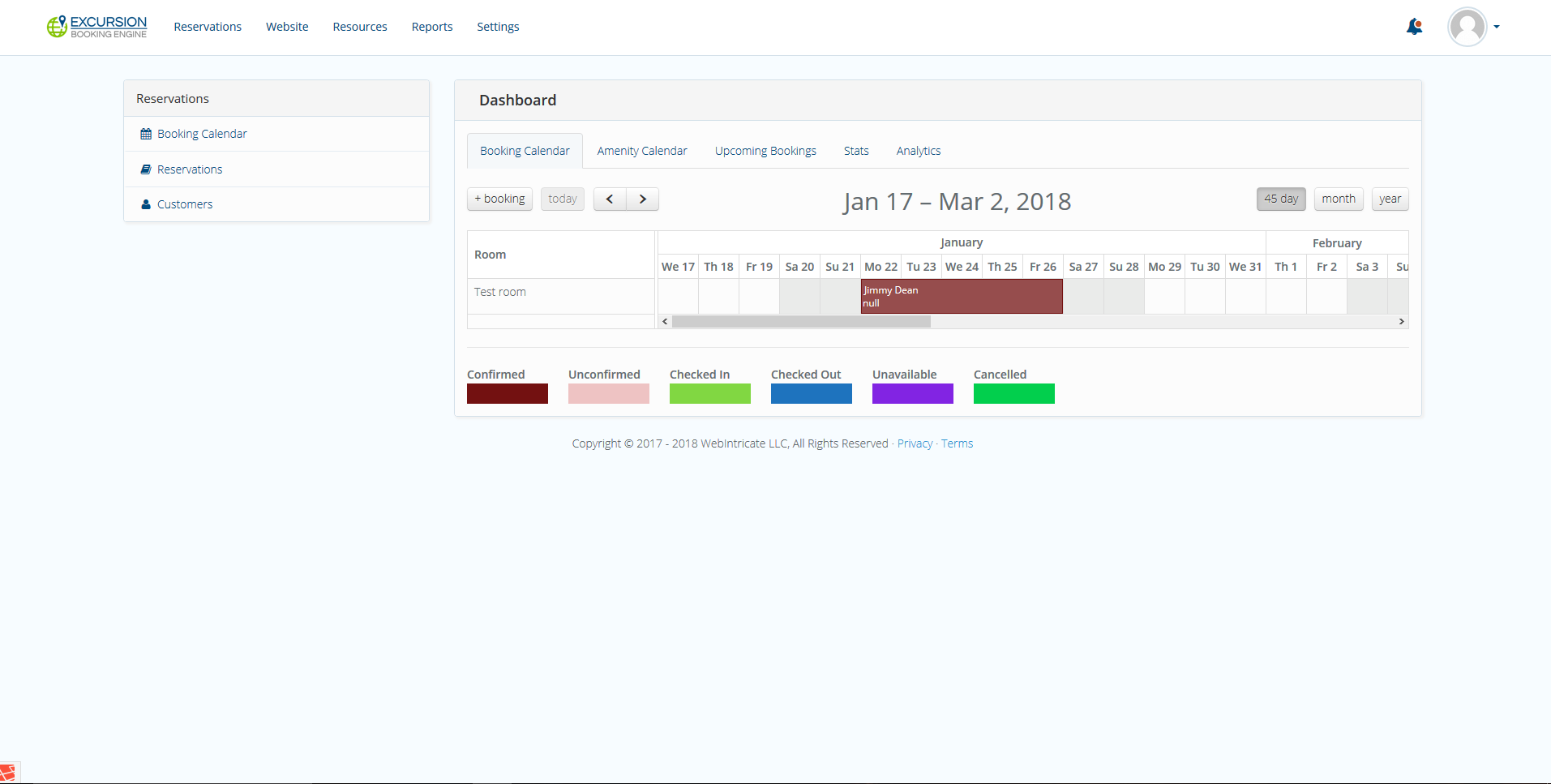The width and height of the screenshot is (1551, 784).
Task: Go to next date range arrow
Action: (x=642, y=199)
